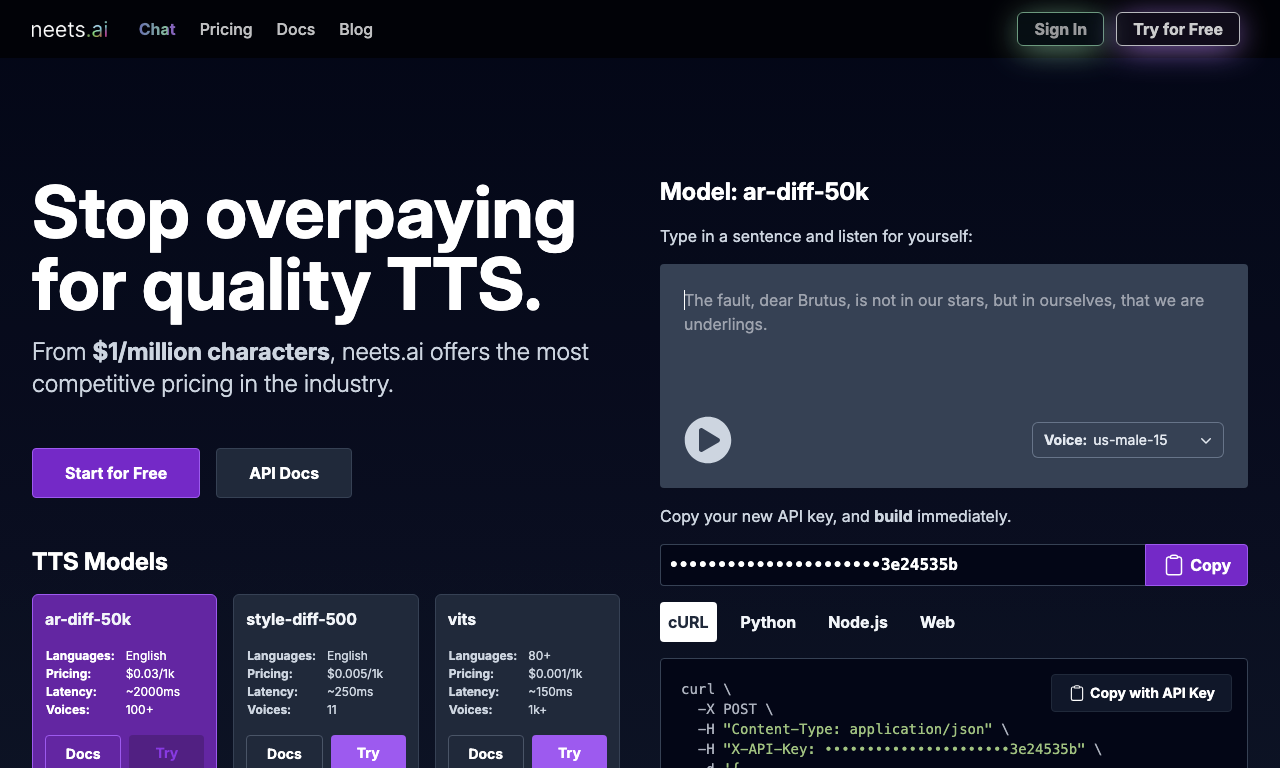
Task: Click the Content-Type header line in code
Action: (x=853, y=729)
